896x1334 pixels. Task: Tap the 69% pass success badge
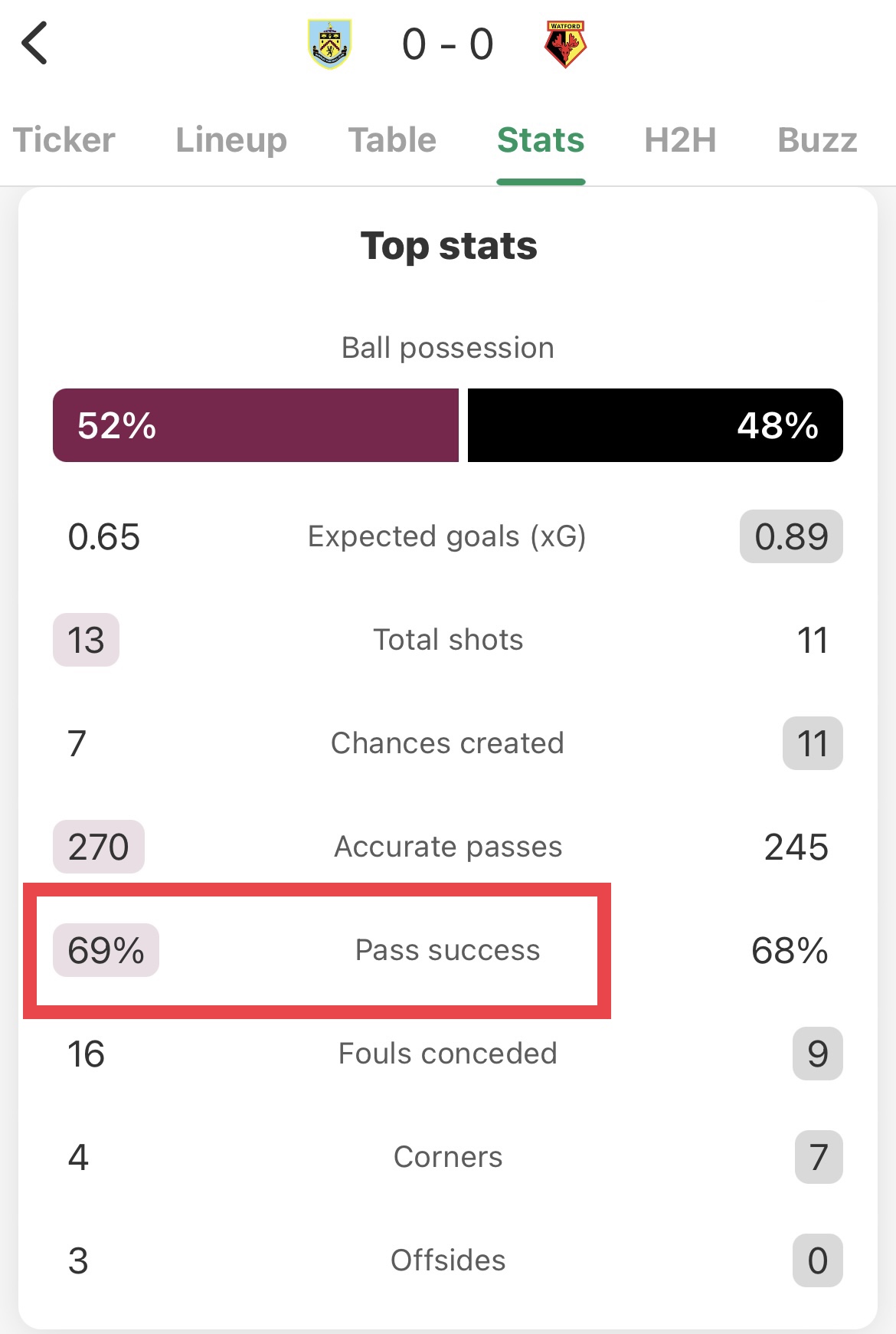tap(106, 950)
